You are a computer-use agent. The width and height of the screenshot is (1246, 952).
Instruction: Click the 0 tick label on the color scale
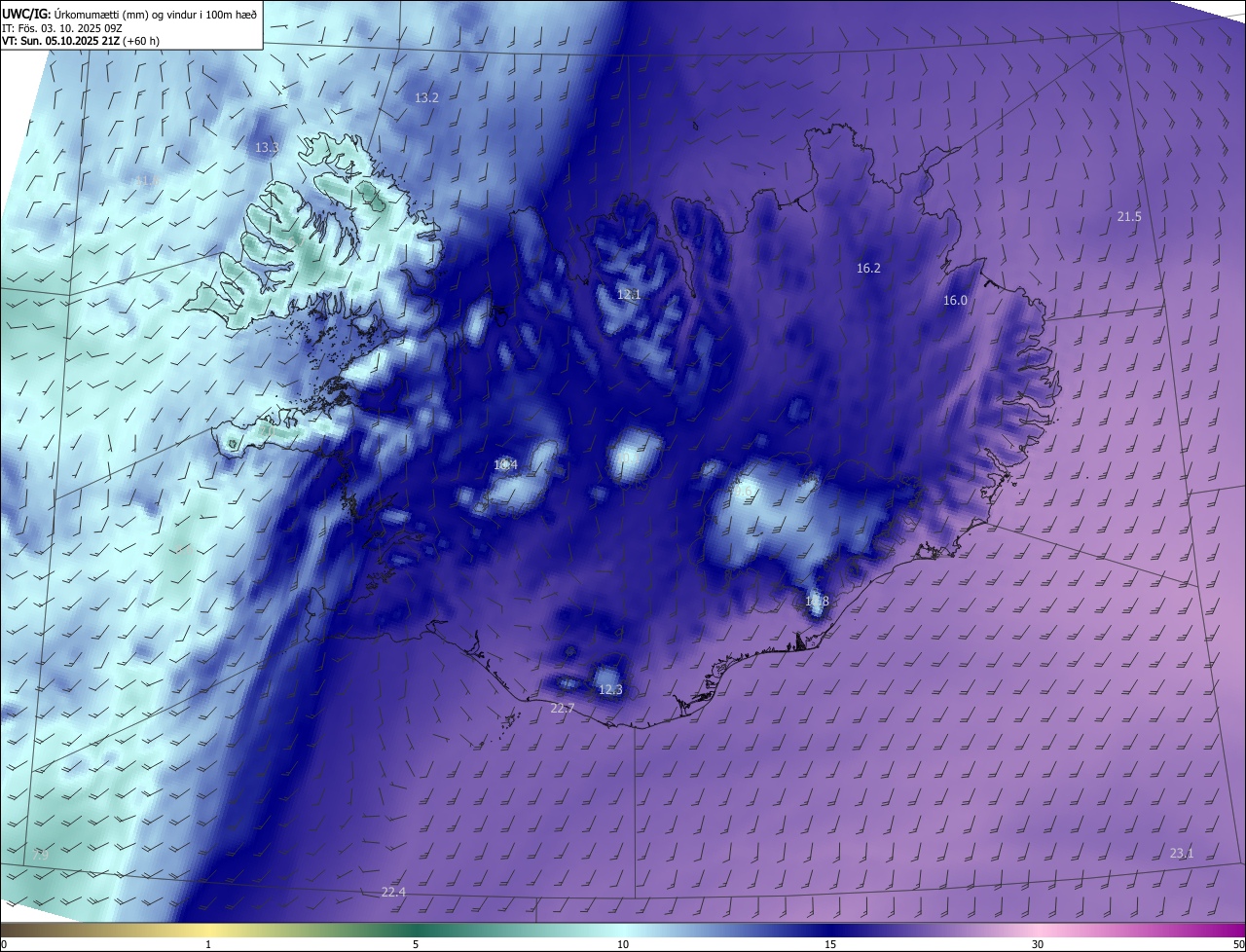[4, 944]
